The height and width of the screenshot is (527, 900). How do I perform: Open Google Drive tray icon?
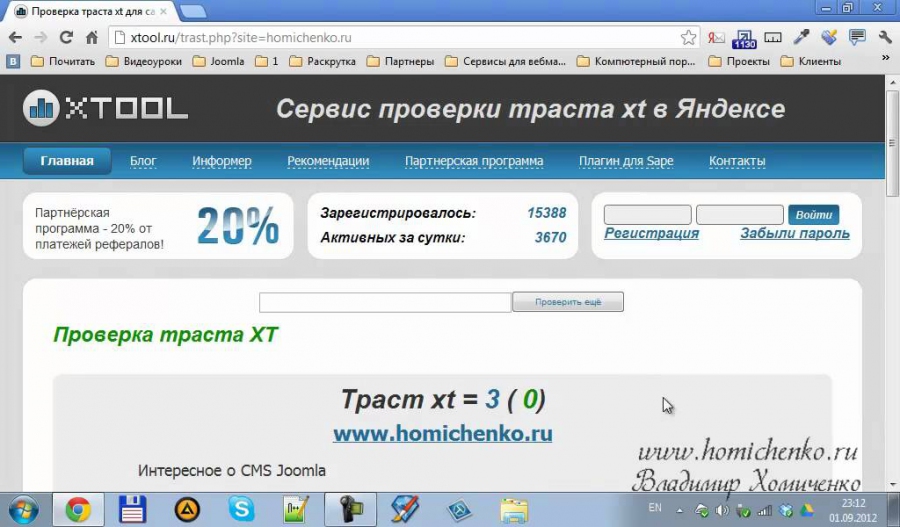807,510
